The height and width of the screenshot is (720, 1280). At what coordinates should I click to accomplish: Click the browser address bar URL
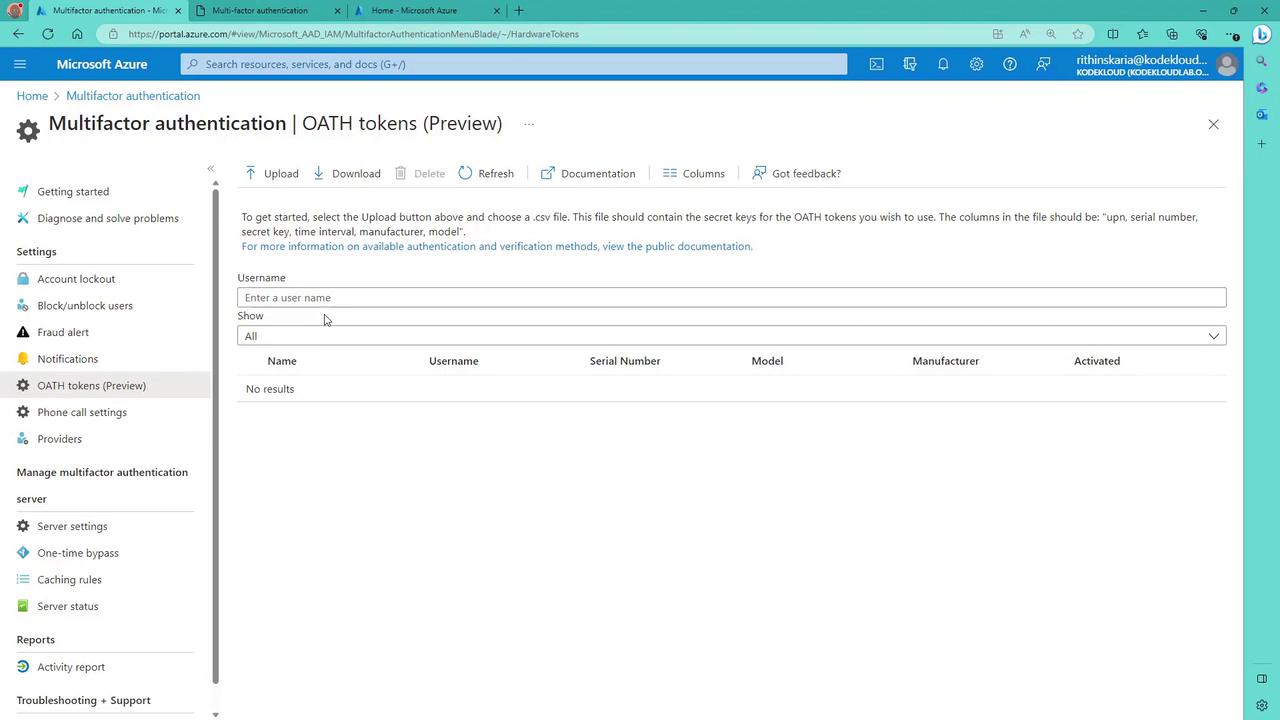pyautogui.click(x=354, y=34)
